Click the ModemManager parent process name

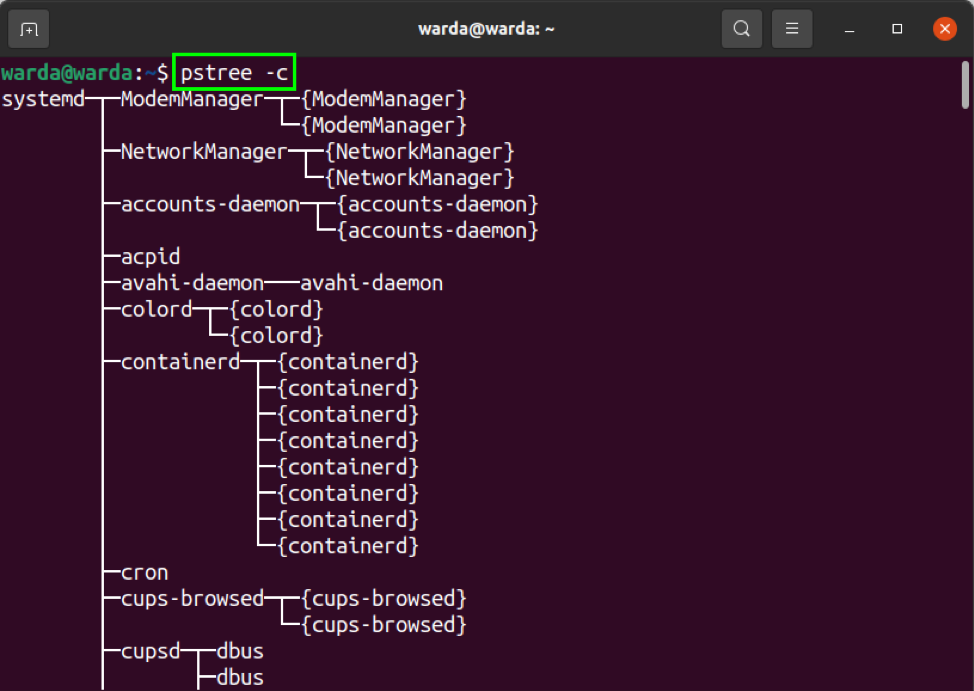[x=192, y=99]
